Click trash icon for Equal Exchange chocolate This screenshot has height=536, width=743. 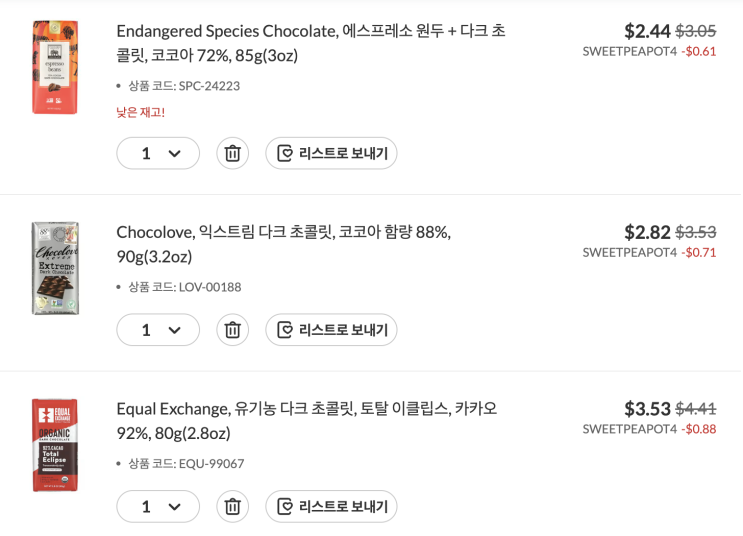[x=232, y=506]
